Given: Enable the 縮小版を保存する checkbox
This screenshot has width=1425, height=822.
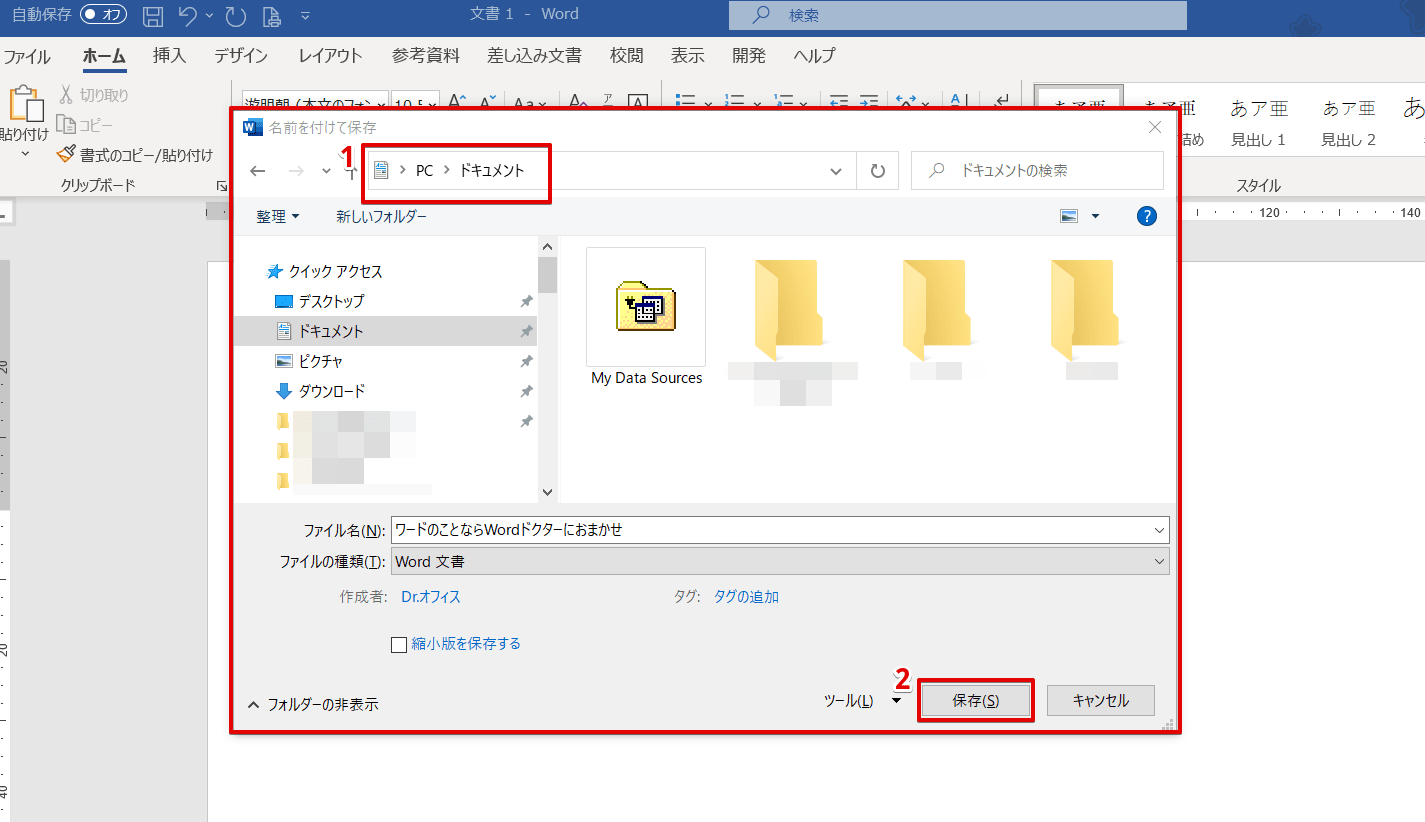Looking at the screenshot, I should pos(399,645).
